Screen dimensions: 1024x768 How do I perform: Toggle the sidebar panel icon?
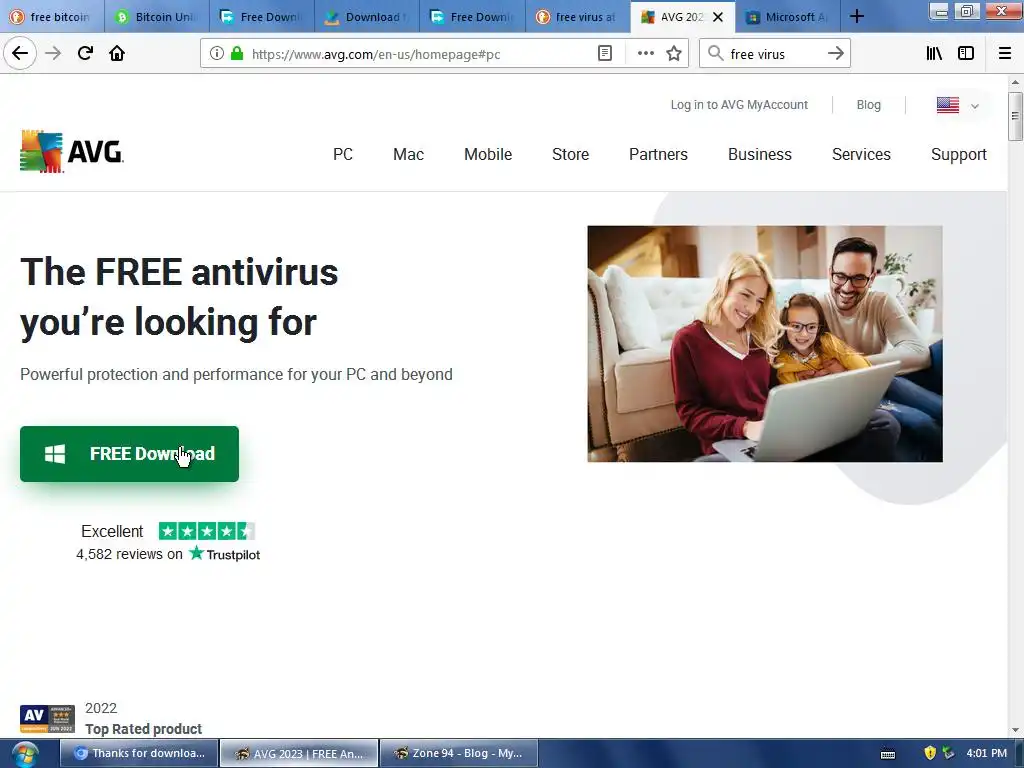pyautogui.click(x=966, y=54)
